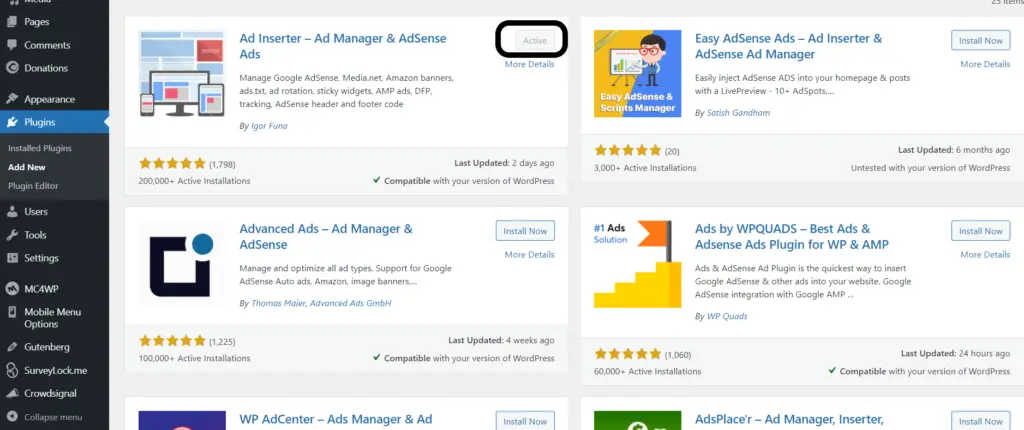Image resolution: width=1024 pixels, height=430 pixels.
Task: Click the Mobile Menu Options phone icon
Action: [x=12, y=312]
